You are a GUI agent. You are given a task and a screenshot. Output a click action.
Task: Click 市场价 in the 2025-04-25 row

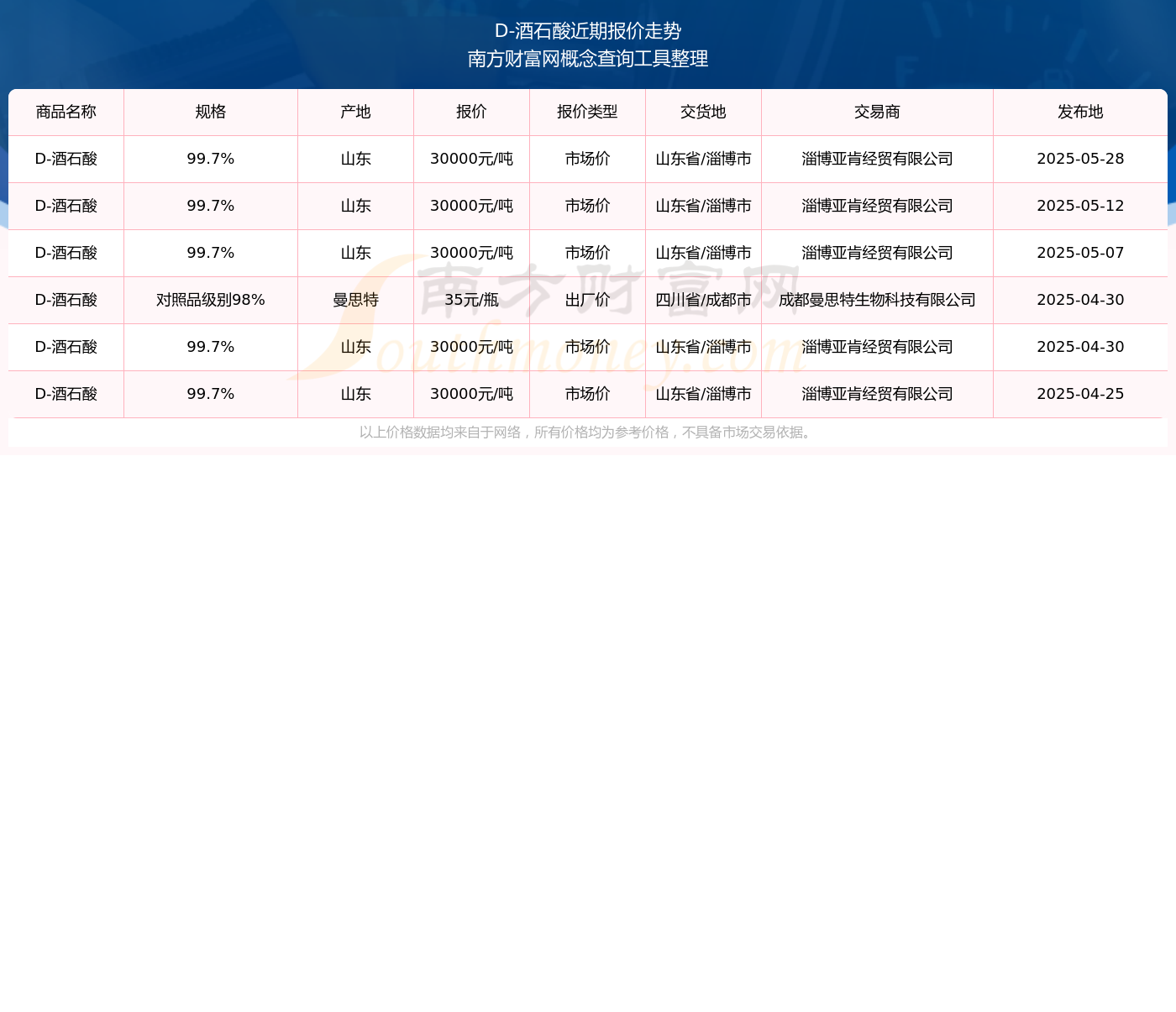(588, 394)
